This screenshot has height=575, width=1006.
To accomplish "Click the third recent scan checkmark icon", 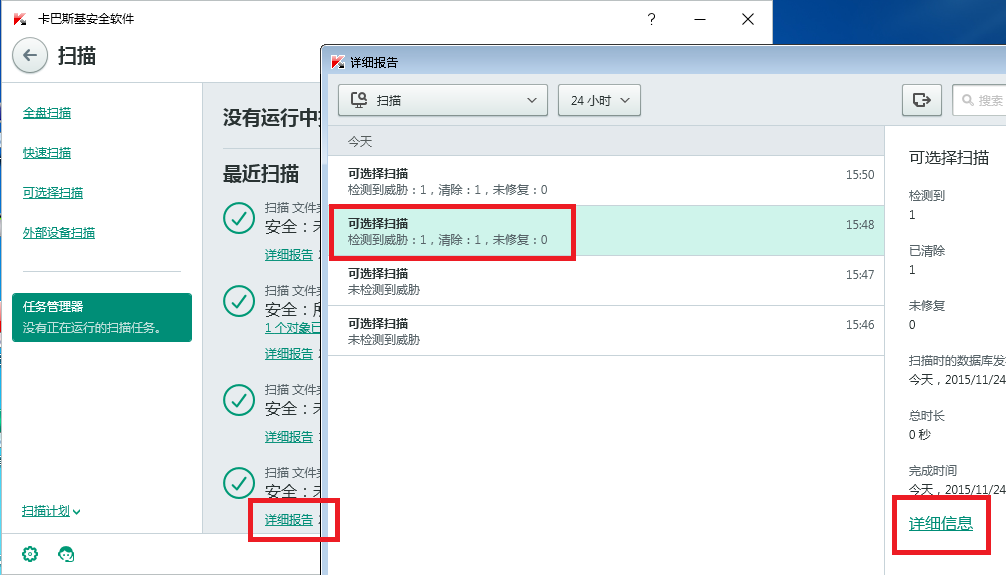I will click(239, 400).
